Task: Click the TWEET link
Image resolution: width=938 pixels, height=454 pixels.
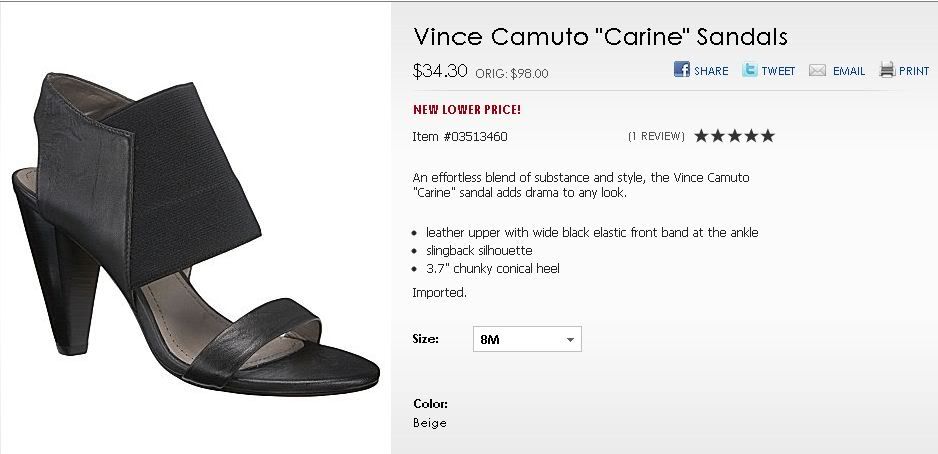Action: click(778, 71)
